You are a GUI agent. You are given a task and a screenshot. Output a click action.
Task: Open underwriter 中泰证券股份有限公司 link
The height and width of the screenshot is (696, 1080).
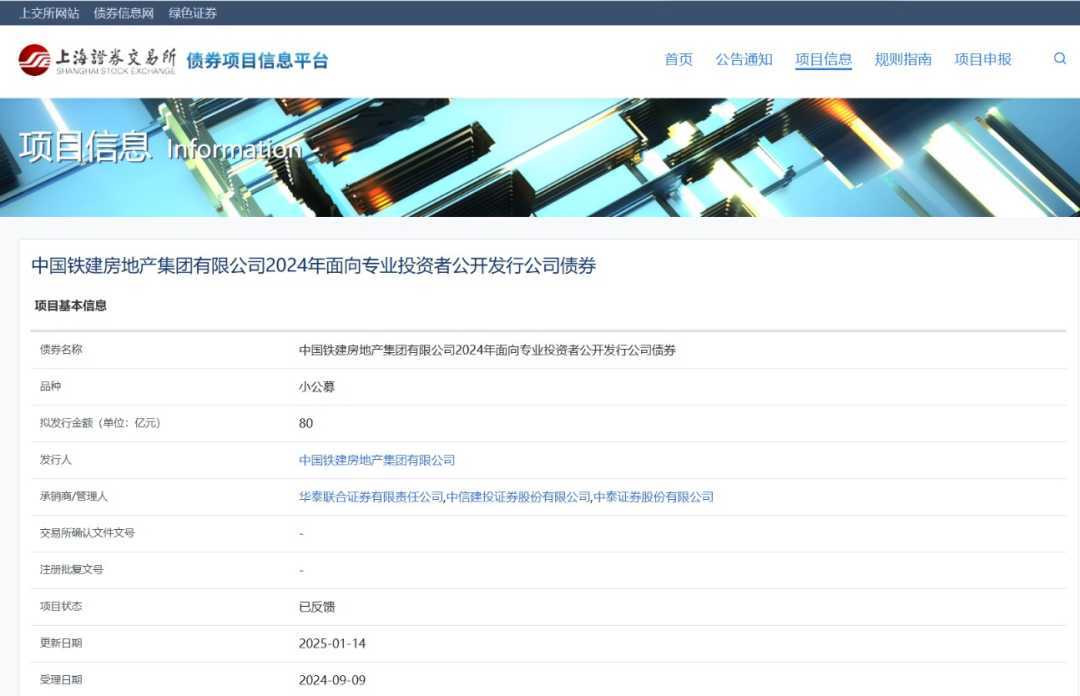[x=654, y=497]
